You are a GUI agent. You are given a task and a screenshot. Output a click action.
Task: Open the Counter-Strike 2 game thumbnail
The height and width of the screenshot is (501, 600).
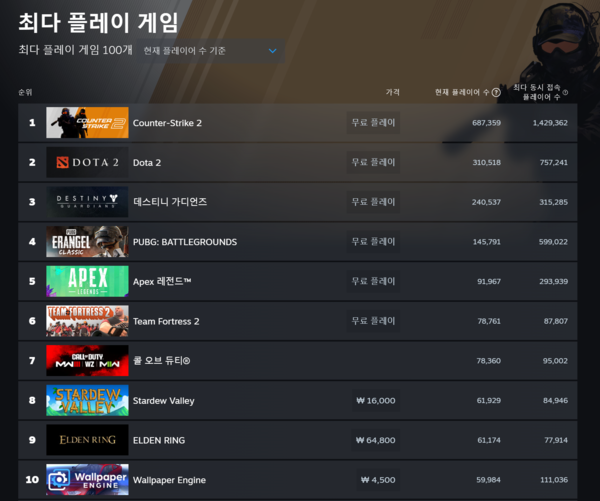87,122
